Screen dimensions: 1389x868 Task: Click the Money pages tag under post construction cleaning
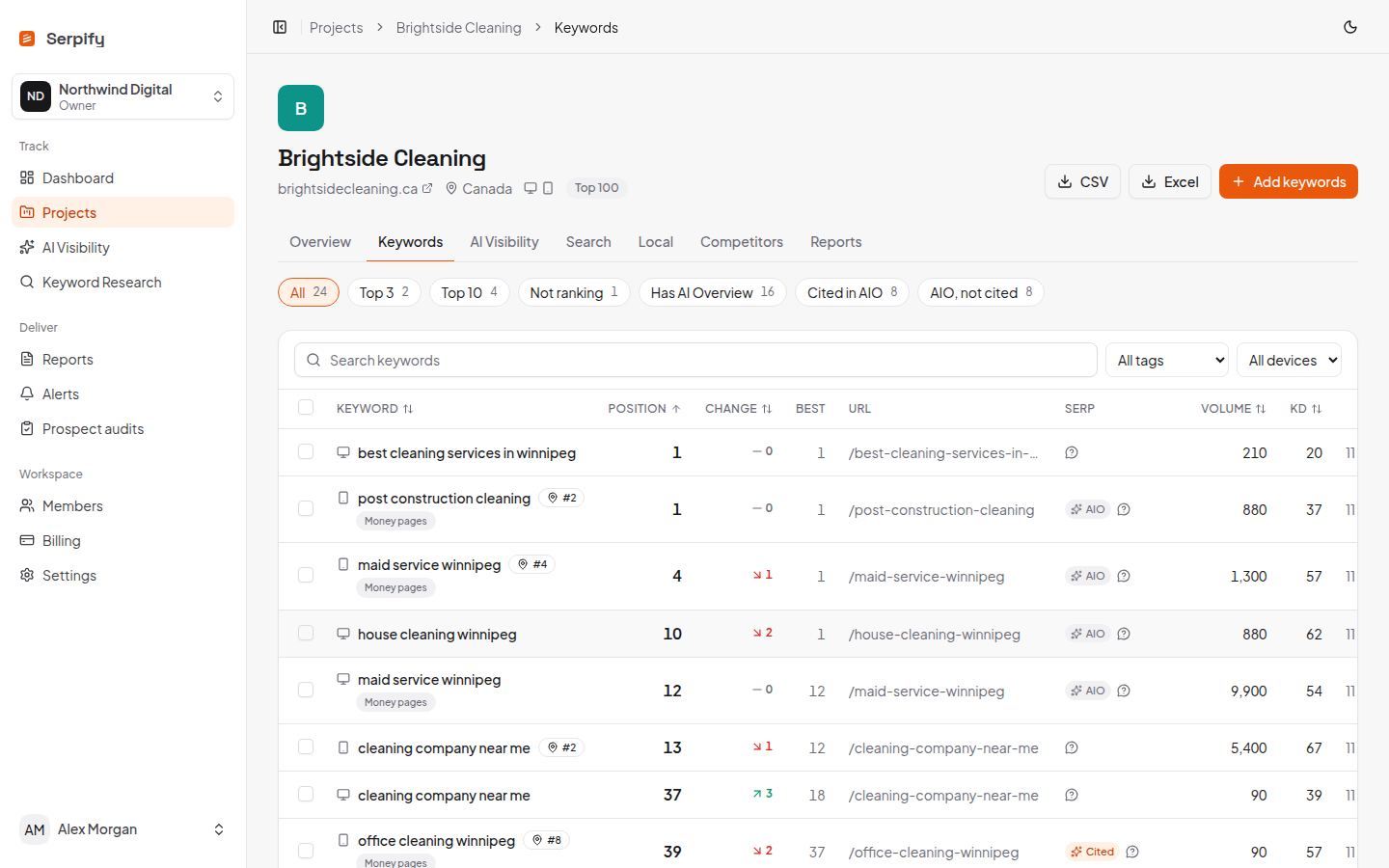pyautogui.click(x=395, y=521)
